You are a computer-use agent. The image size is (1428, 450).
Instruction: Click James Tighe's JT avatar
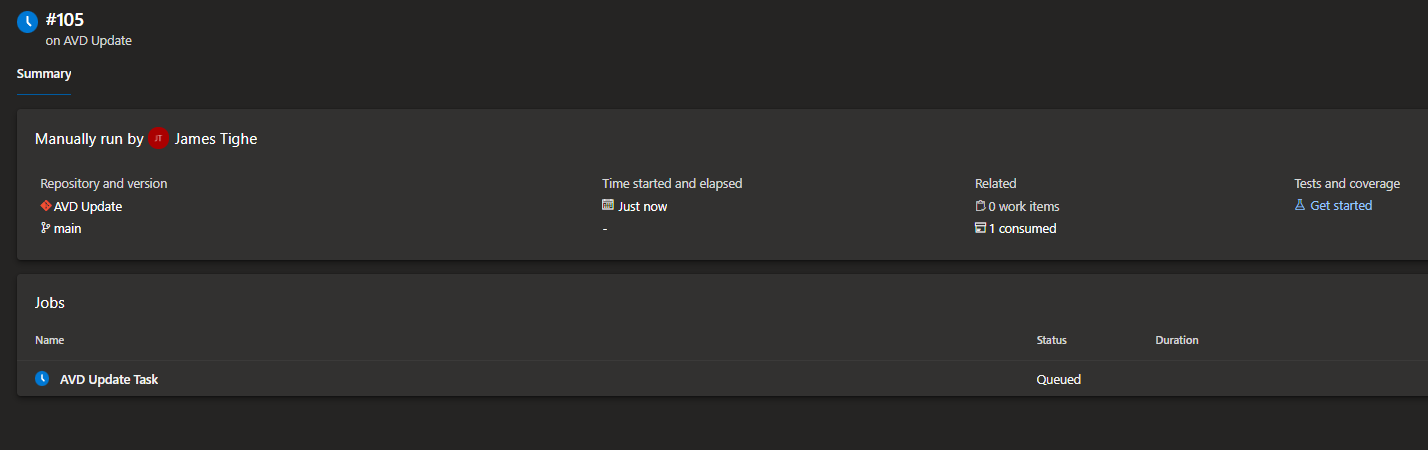158,139
